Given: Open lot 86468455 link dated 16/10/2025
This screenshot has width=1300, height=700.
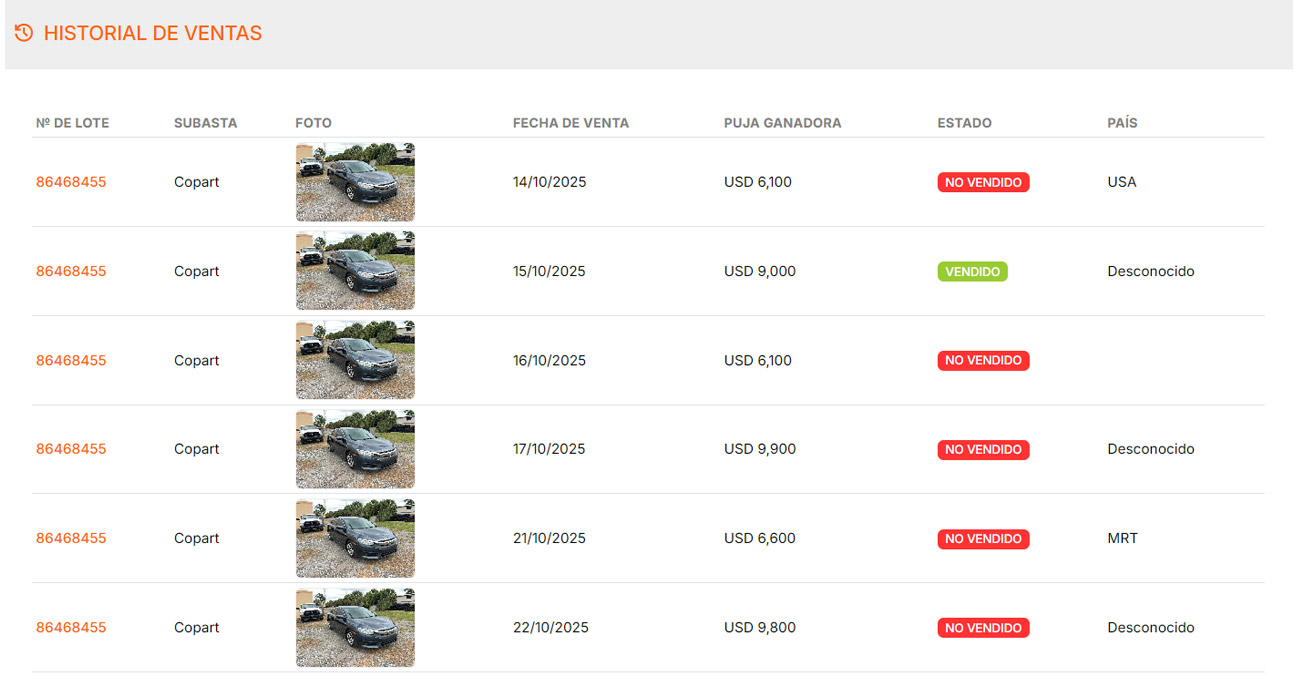Looking at the screenshot, I should point(71,360).
